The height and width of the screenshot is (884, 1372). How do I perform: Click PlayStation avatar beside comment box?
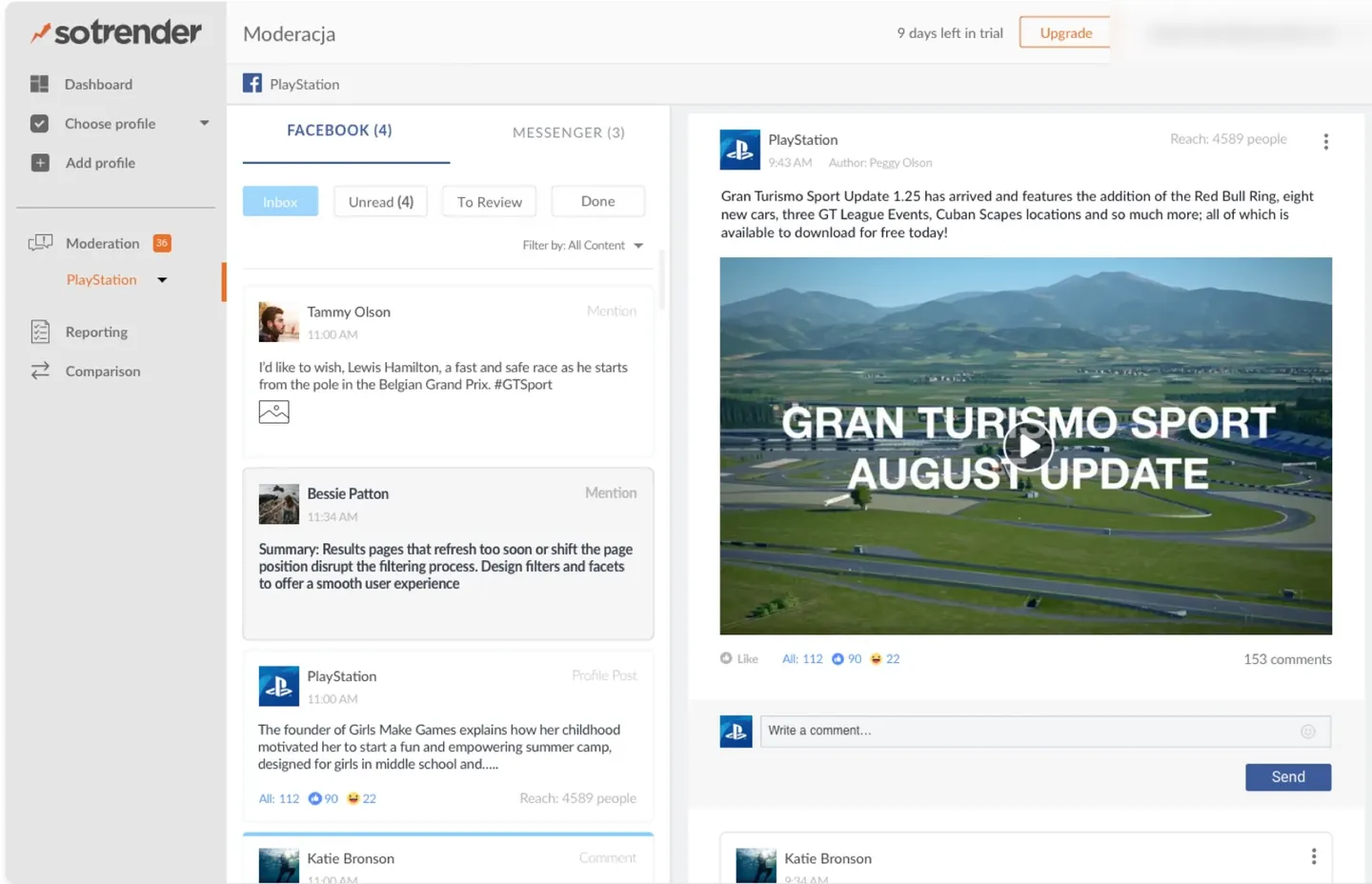point(736,732)
